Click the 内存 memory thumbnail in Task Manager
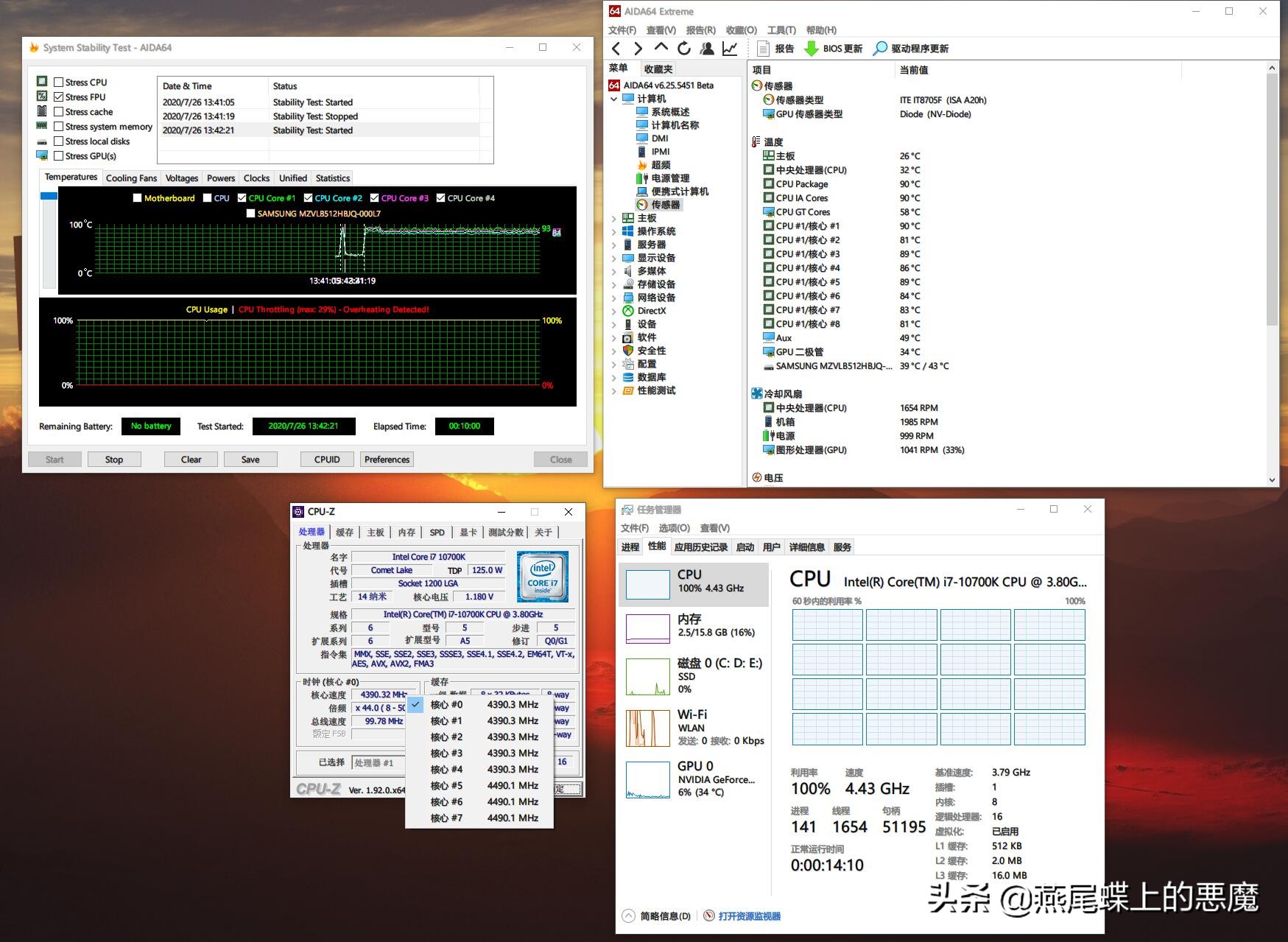This screenshot has height=942, width=1288. [x=647, y=629]
